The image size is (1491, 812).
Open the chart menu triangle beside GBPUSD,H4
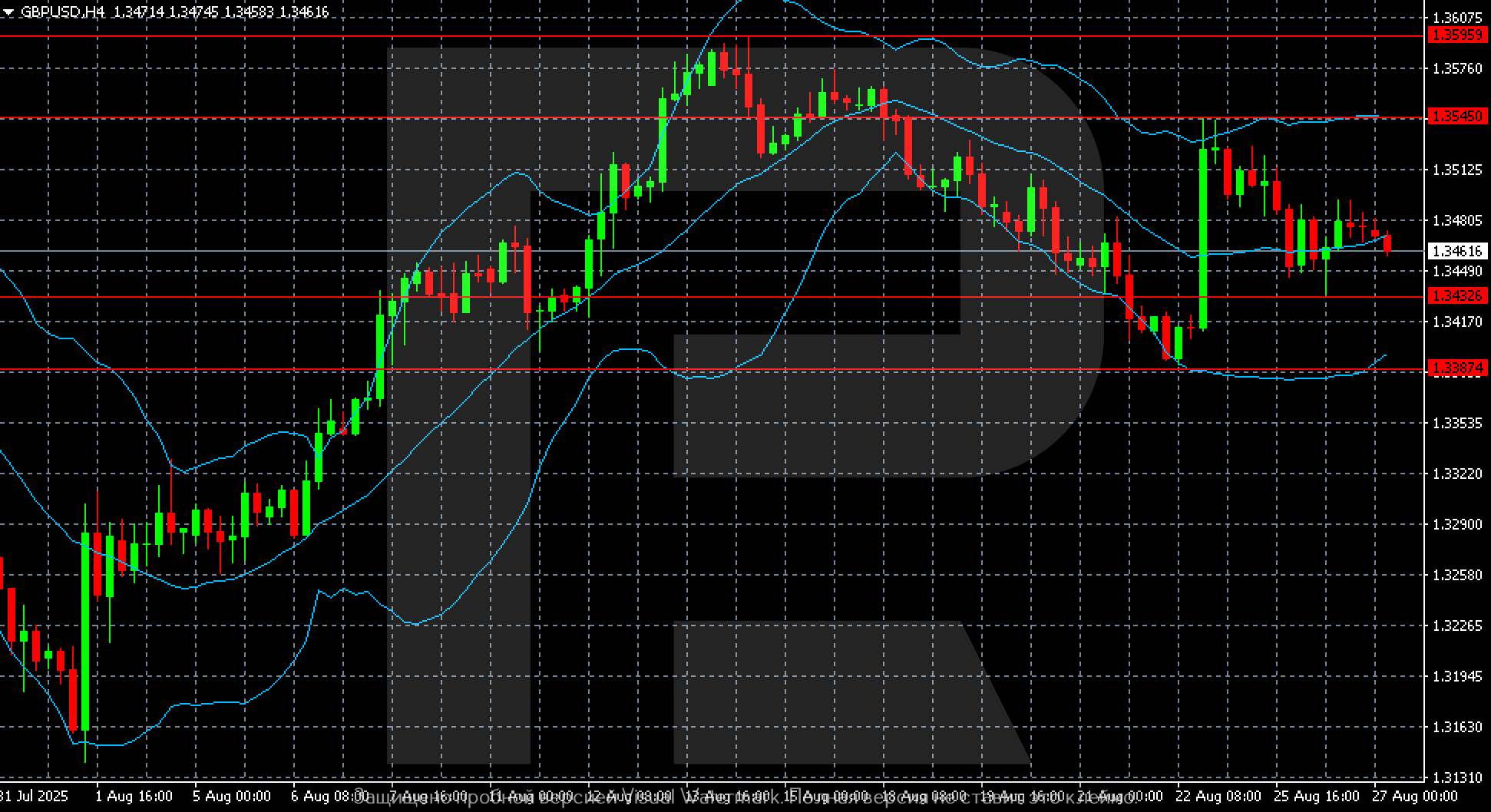click(x=8, y=12)
